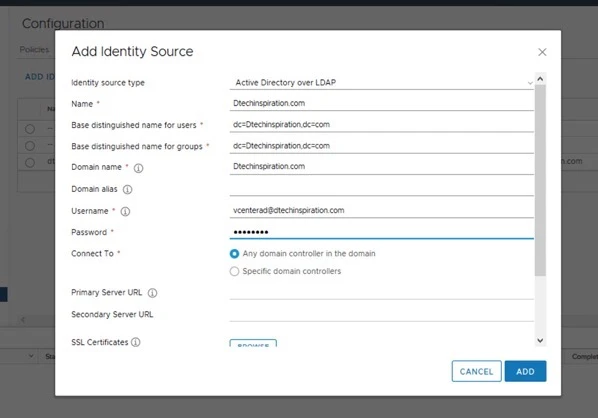Image resolution: width=598 pixels, height=418 pixels.
Task: Click SSL Certificates info icon
Action: 135,342
